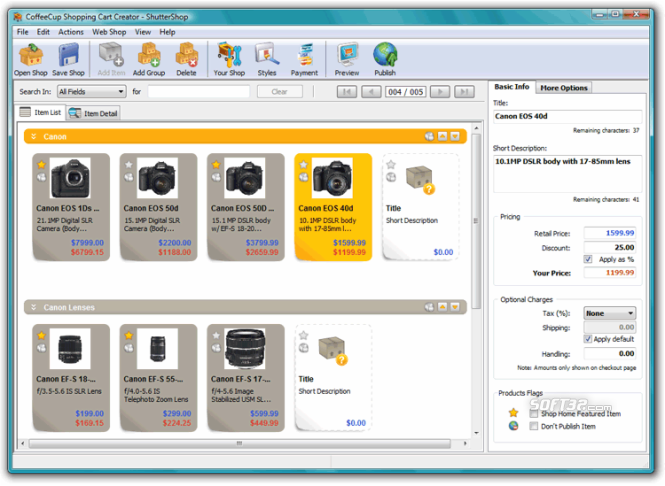Open the Actions menu

point(71,32)
